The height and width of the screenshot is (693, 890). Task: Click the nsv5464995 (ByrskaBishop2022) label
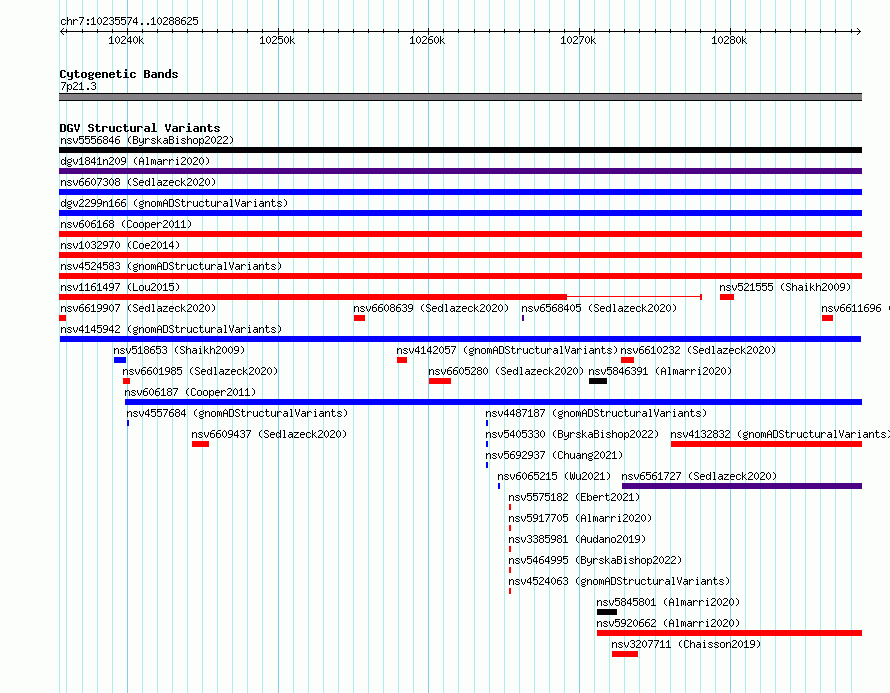pos(595,560)
